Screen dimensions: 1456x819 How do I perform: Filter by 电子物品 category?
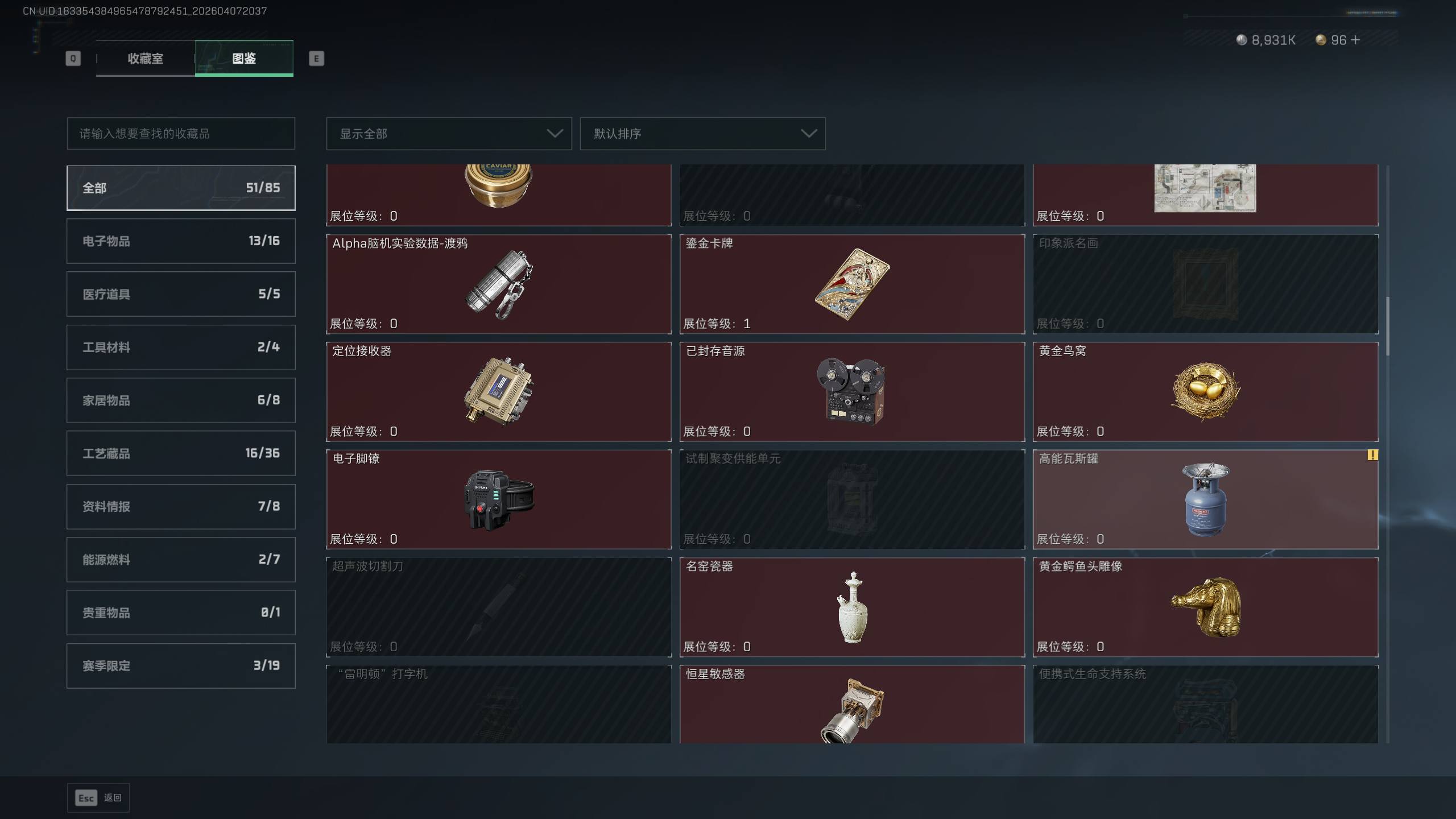point(181,241)
